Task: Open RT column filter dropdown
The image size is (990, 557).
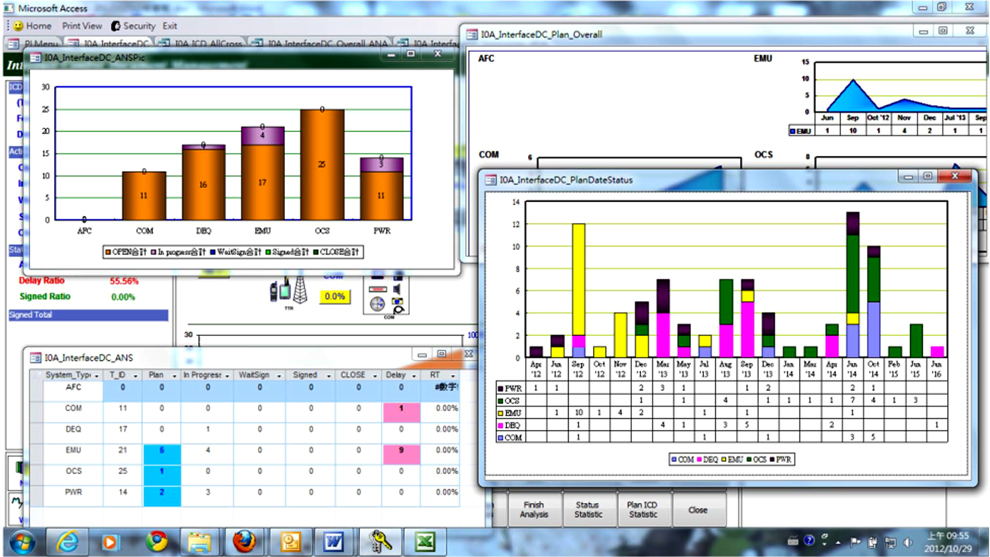Action: 453,375
